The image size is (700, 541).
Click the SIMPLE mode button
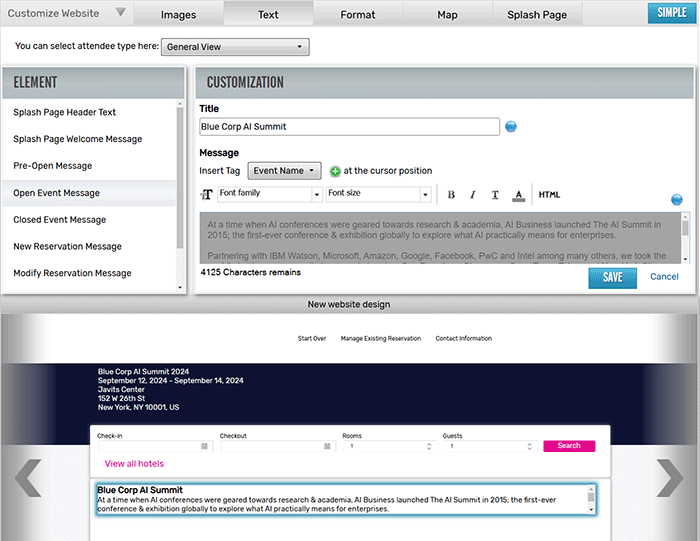(x=672, y=13)
